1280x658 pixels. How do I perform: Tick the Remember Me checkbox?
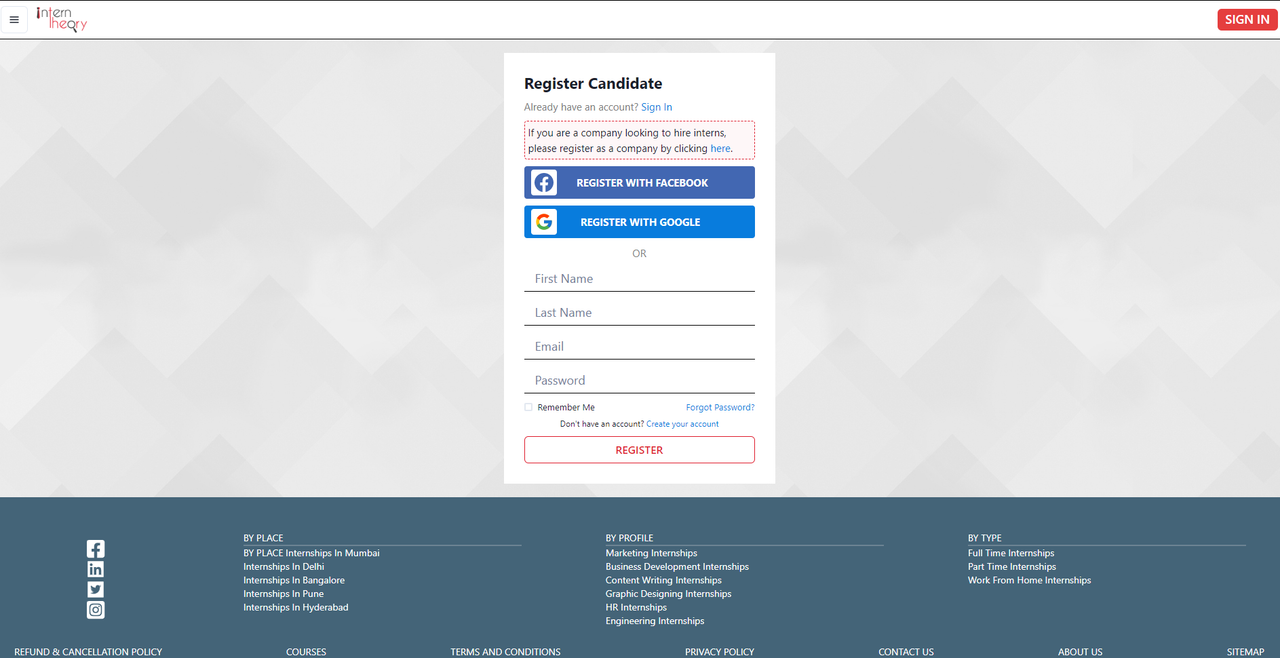pos(528,407)
